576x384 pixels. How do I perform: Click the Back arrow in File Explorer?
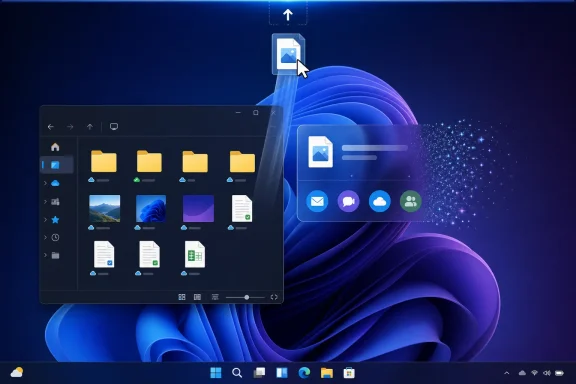(51, 127)
